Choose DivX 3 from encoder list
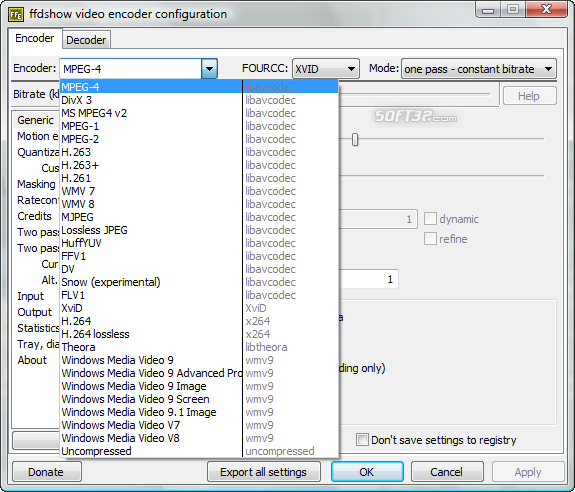The image size is (575, 492). 198,100
